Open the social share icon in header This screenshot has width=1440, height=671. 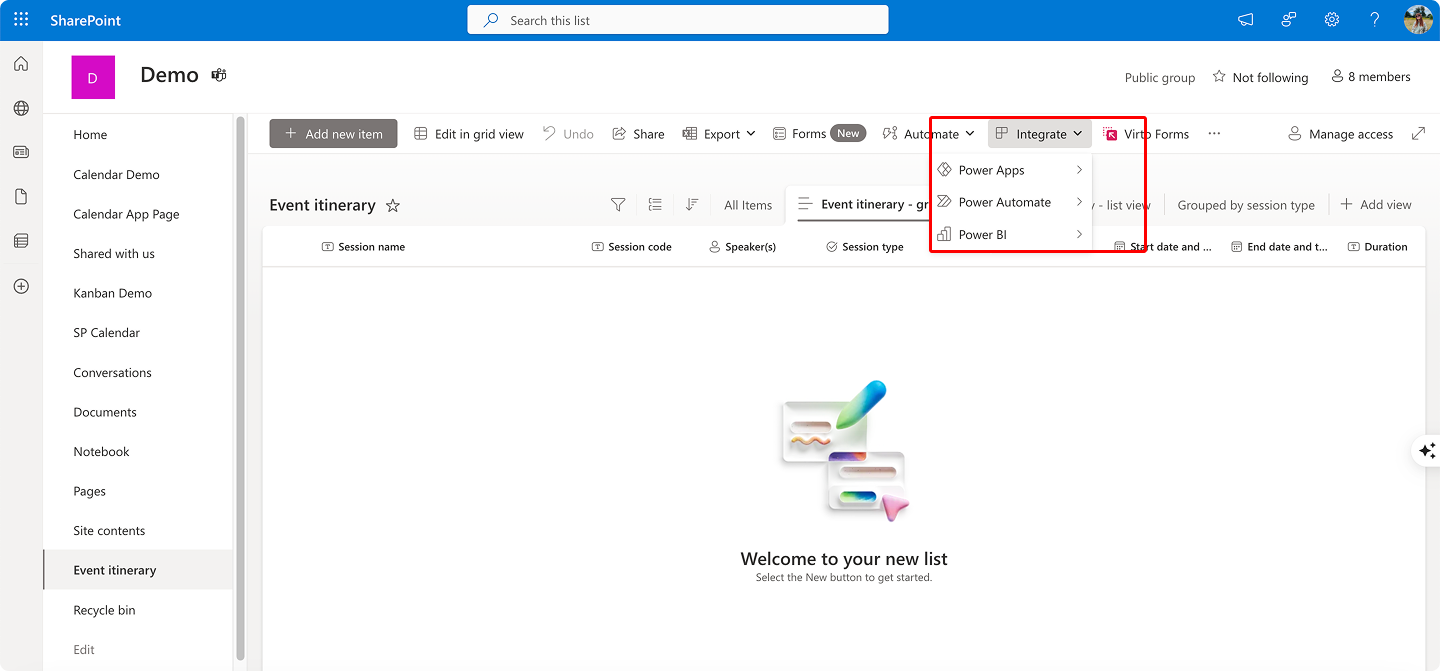pyautogui.click(x=1289, y=20)
